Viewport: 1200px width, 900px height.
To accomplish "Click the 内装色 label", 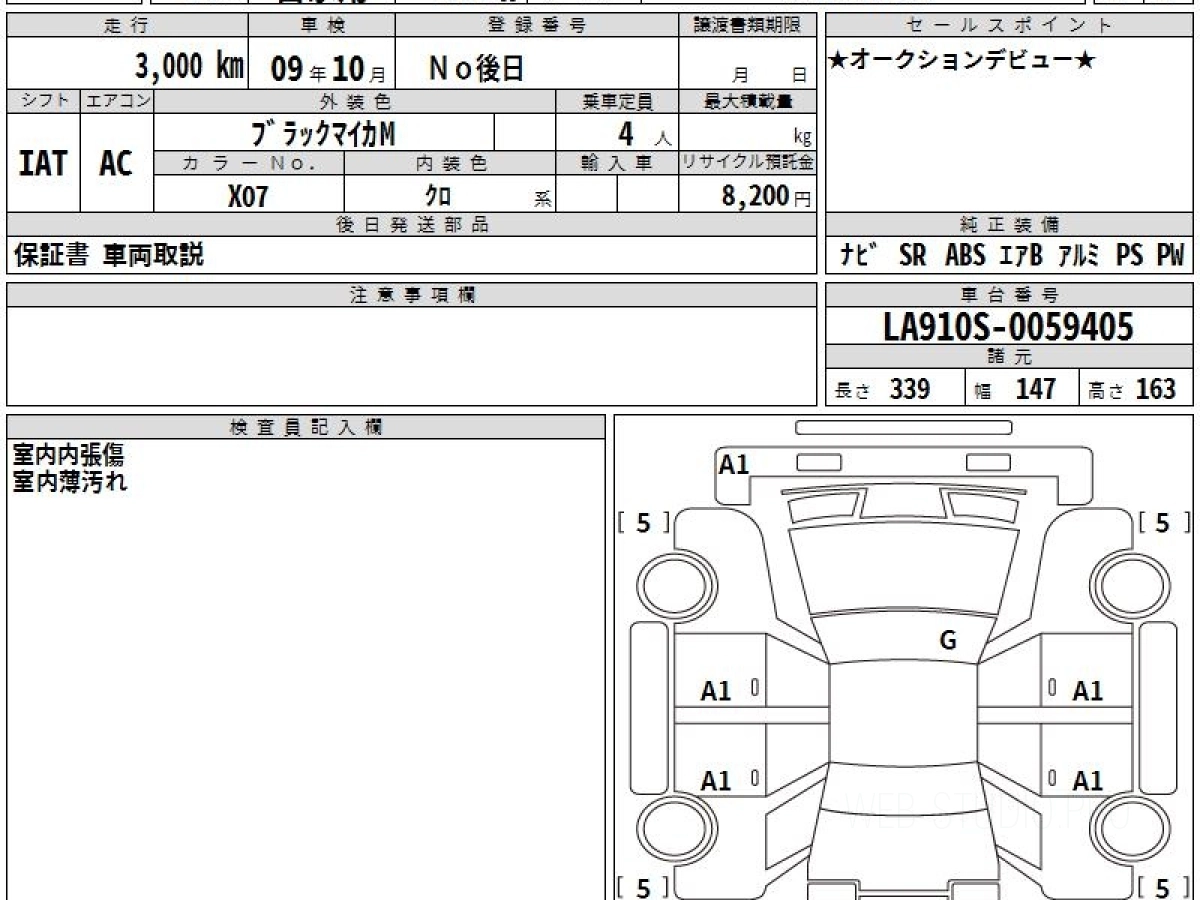I will coord(451,164).
